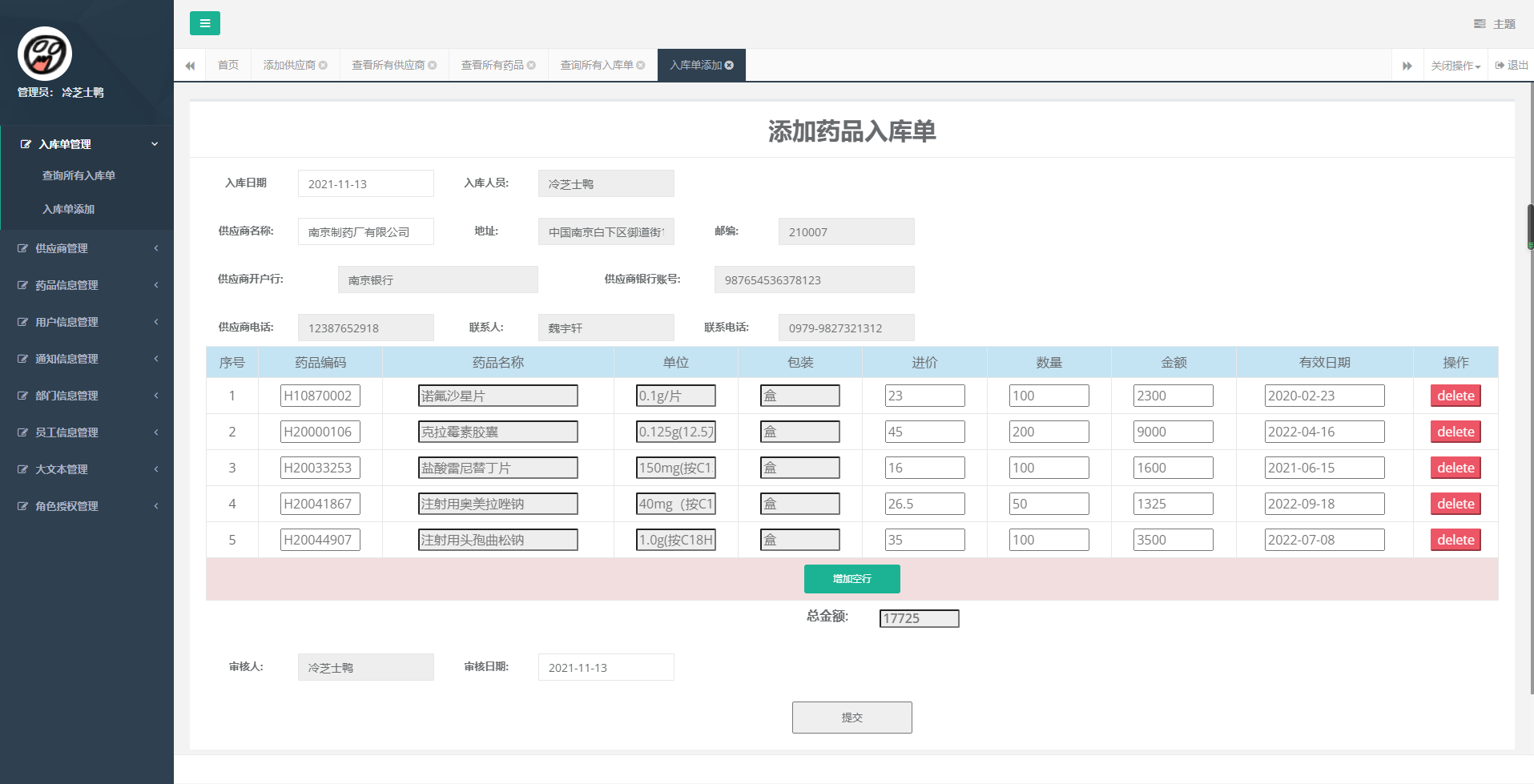Click the 员工信息管理 edit icon
The width and height of the screenshot is (1534, 784).
click(22, 432)
